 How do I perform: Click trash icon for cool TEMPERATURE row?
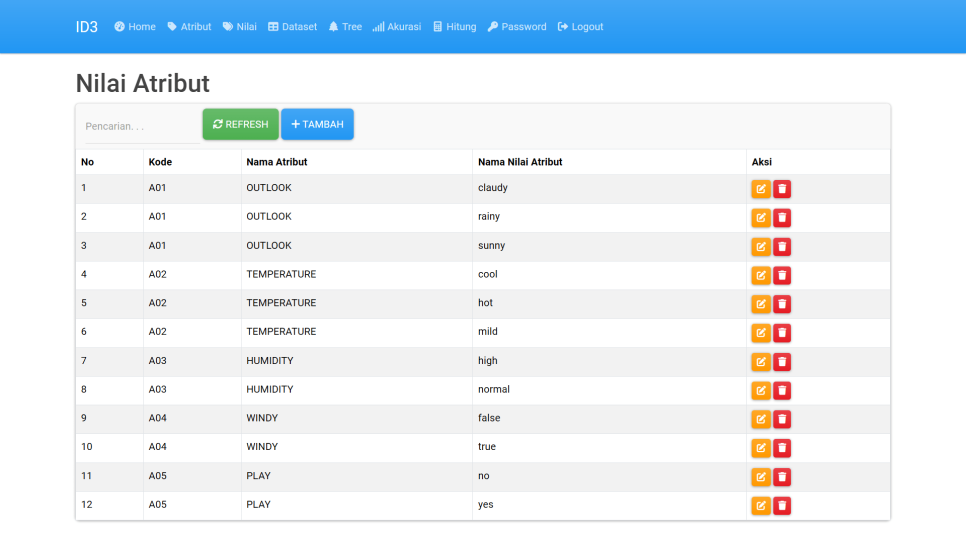(782, 275)
